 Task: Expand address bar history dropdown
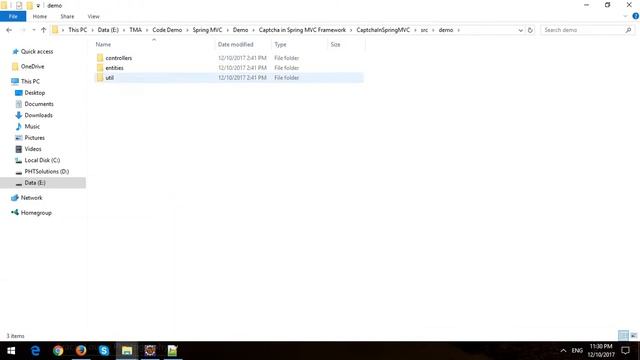coord(520,30)
